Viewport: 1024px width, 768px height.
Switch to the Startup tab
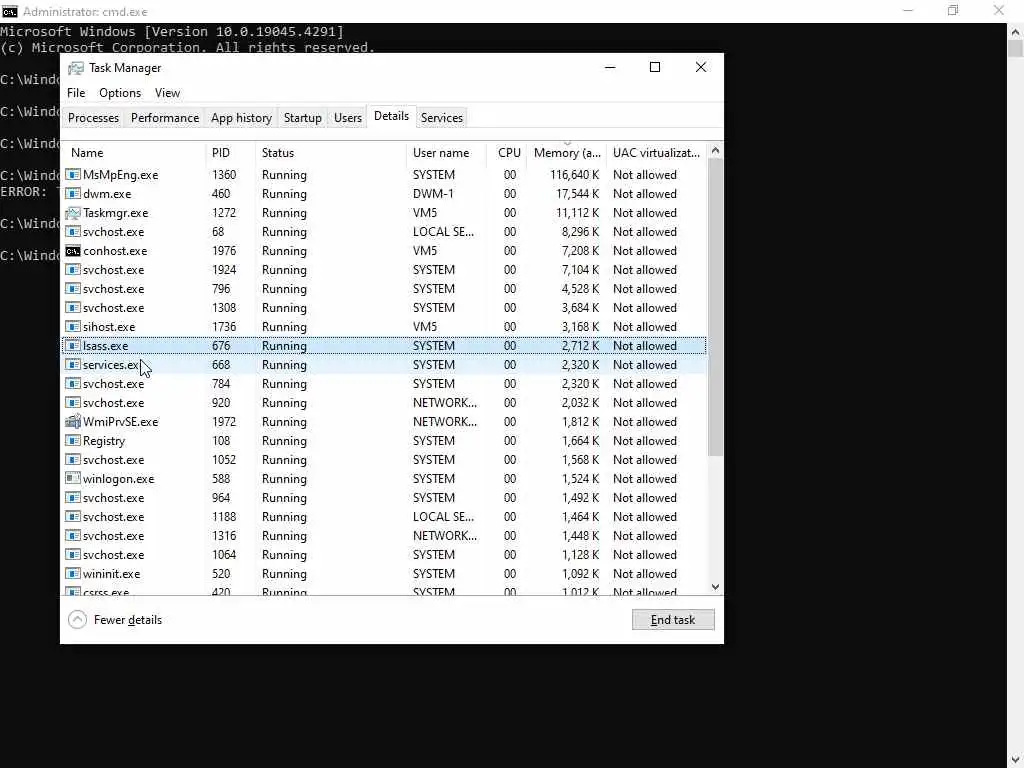(x=302, y=118)
